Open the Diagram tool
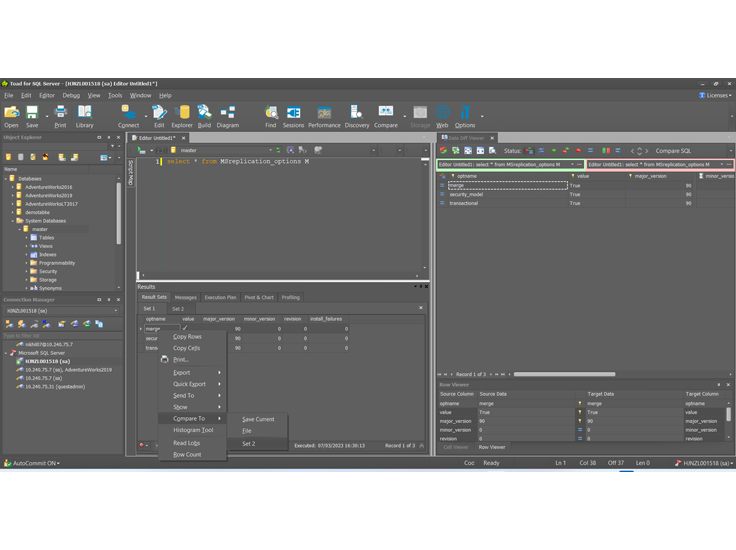This screenshot has height=550, width=736. tap(228, 116)
